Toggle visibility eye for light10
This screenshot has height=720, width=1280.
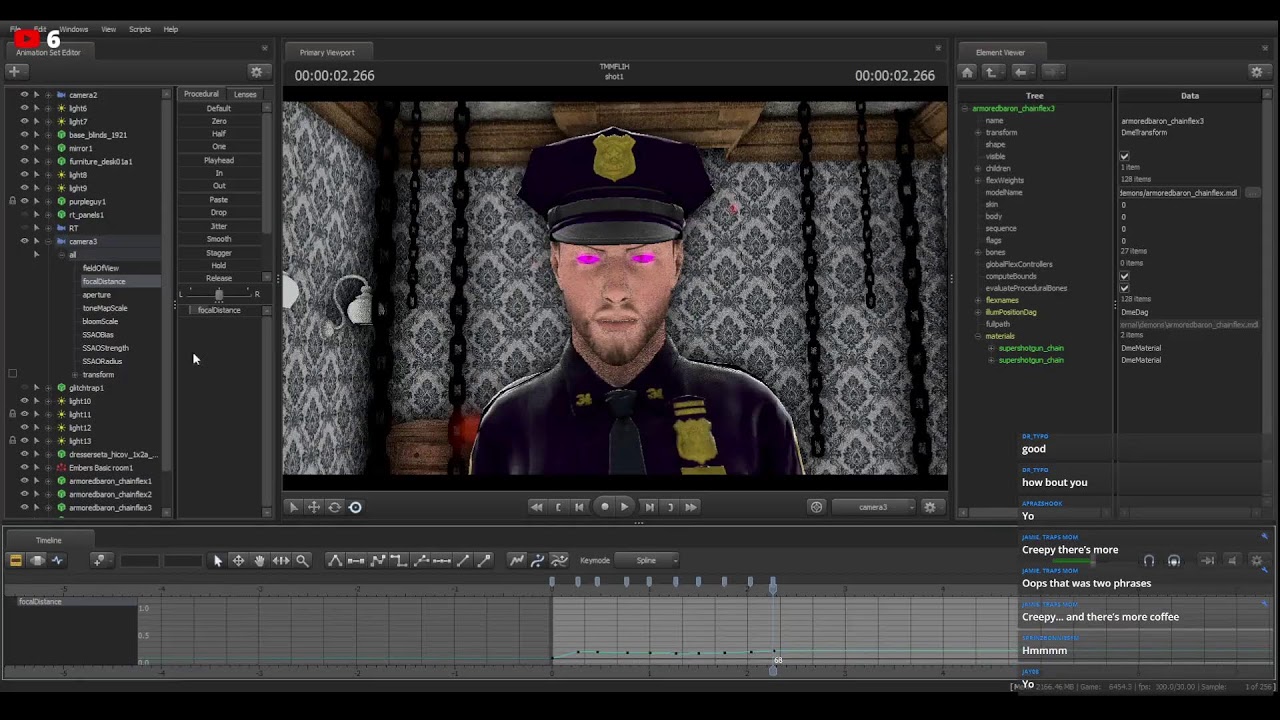coord(24,401)
